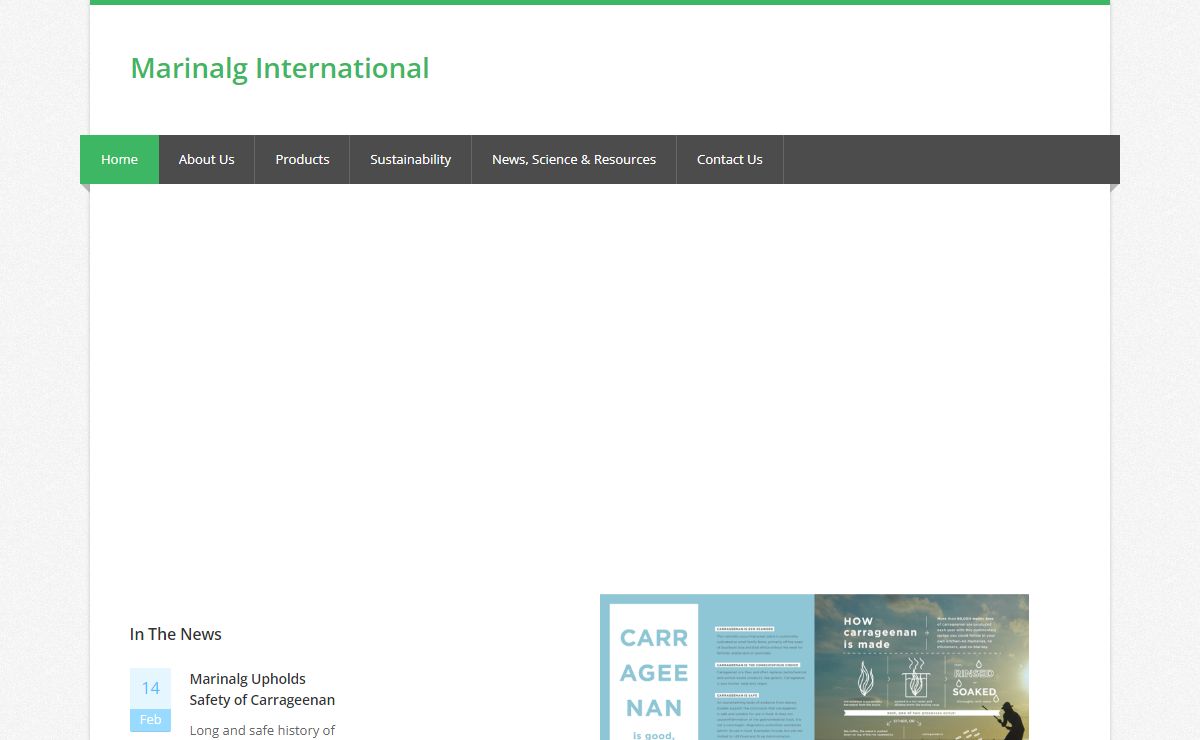Image resolution: width=1200 pixels, height=740 pixels.
Task: Open article Marinalg Upholds Safety of Carrageenan
Action: pos(262,689)
